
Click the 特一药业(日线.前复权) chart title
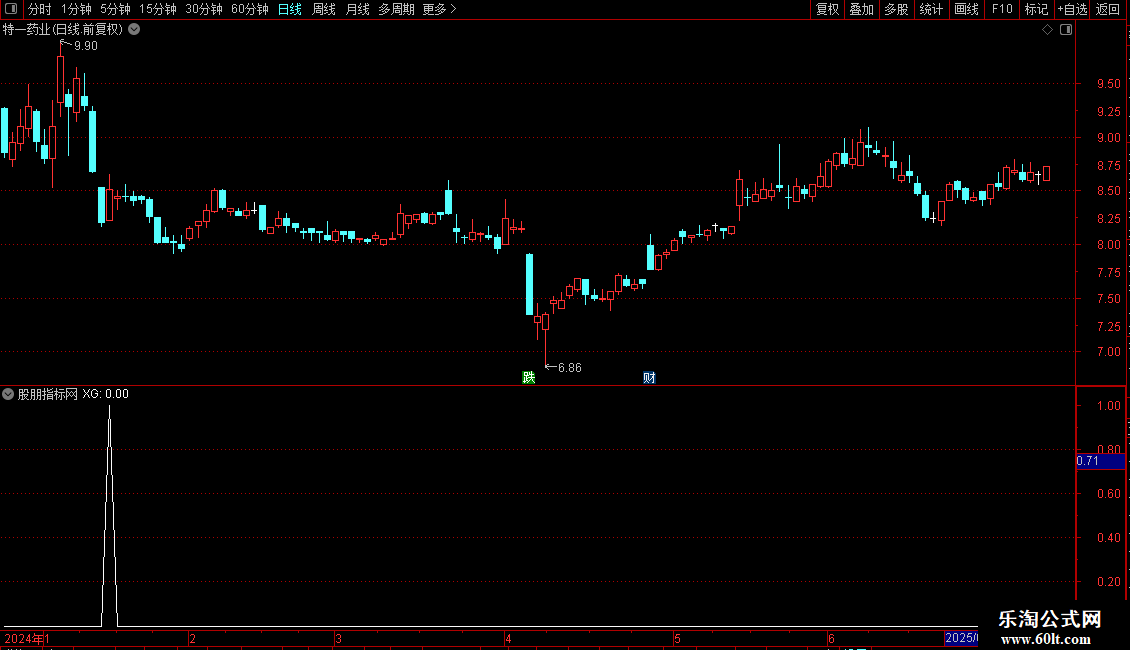pyautogui.click(x=63, y=30)
